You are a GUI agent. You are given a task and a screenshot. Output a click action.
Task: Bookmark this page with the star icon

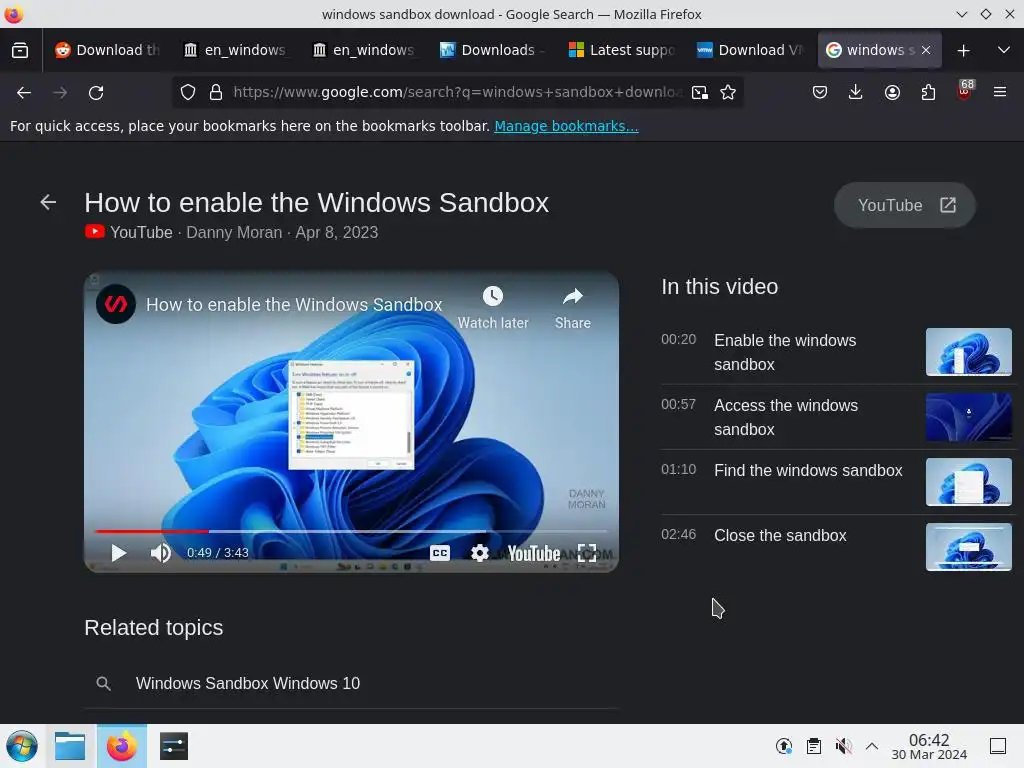(728, 93)
